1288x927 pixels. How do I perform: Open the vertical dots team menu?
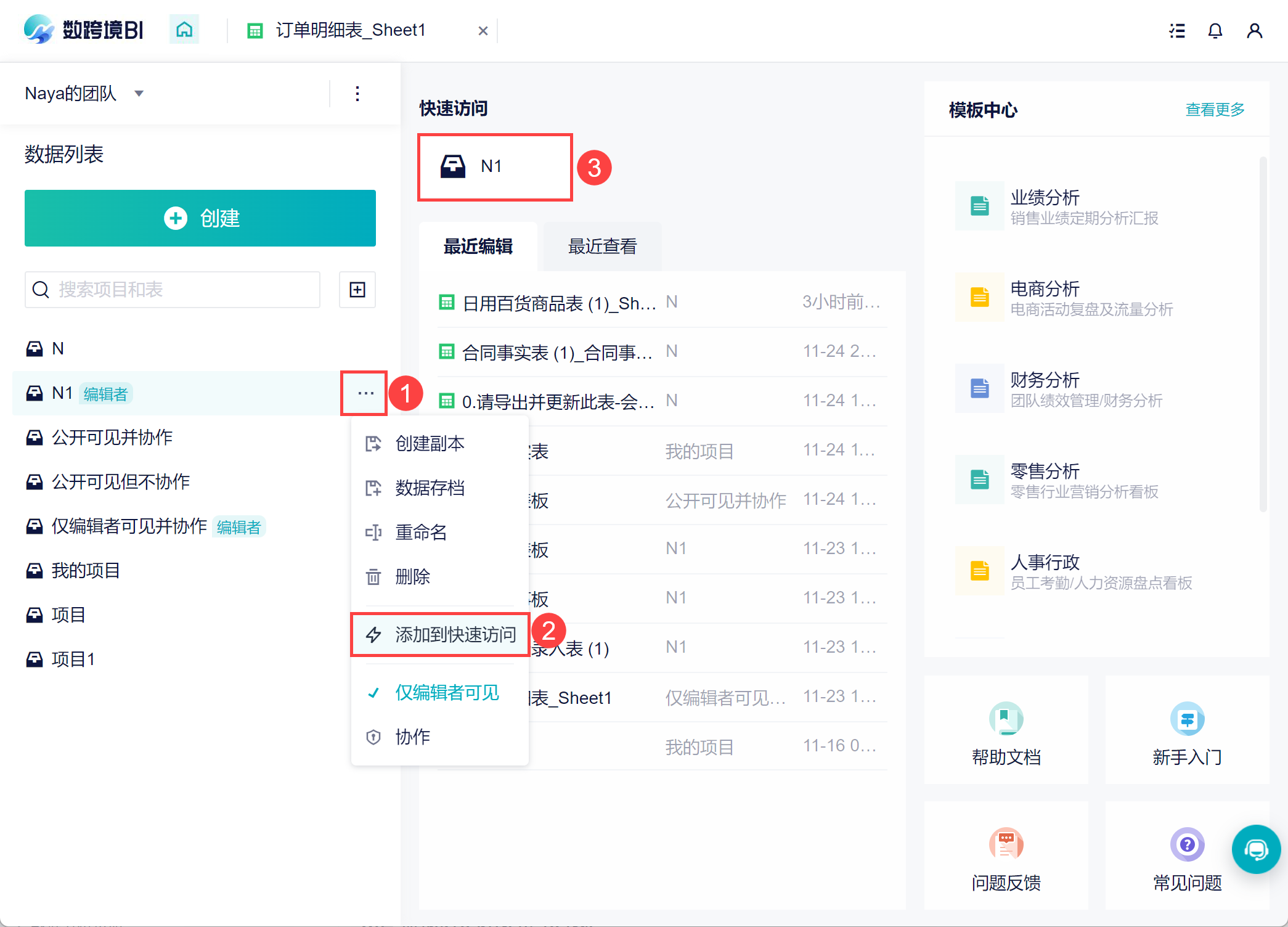point(357,94)
